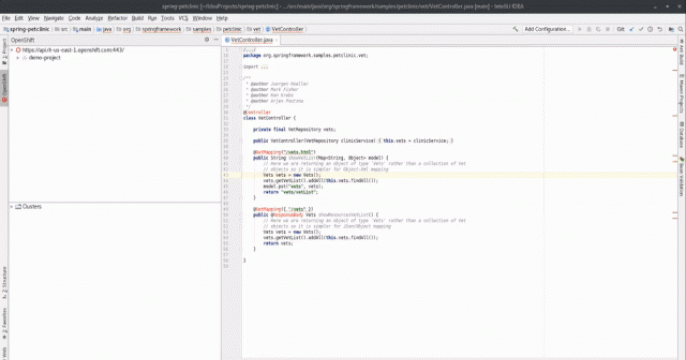The image size is (686, 360).
Task: Click spring-petclinic in the breadcrumb bar
Action: (27, 29)
